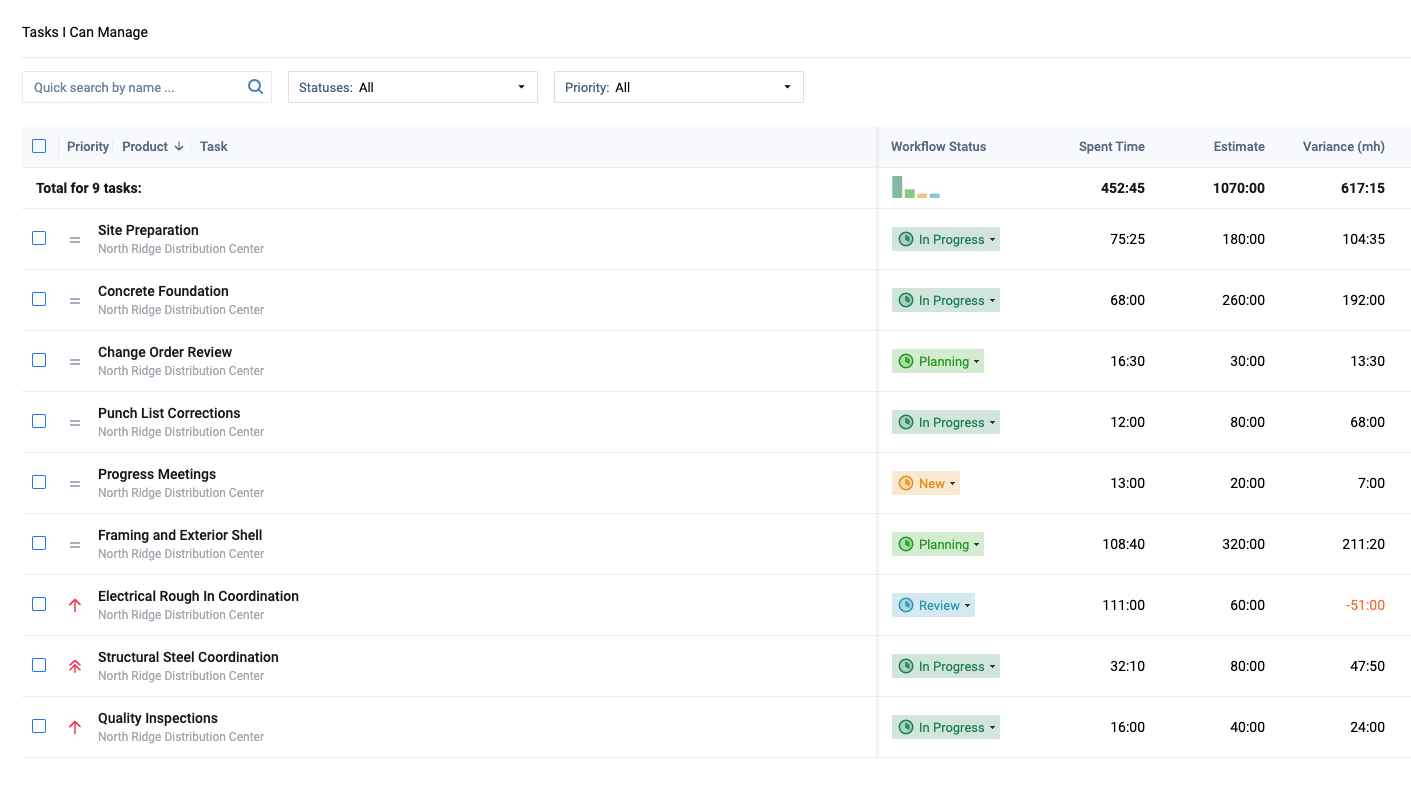Check the Structural Steel Coordination checkbox
1411x800 pixels.
pyautogui.click(x=39, y=665)
